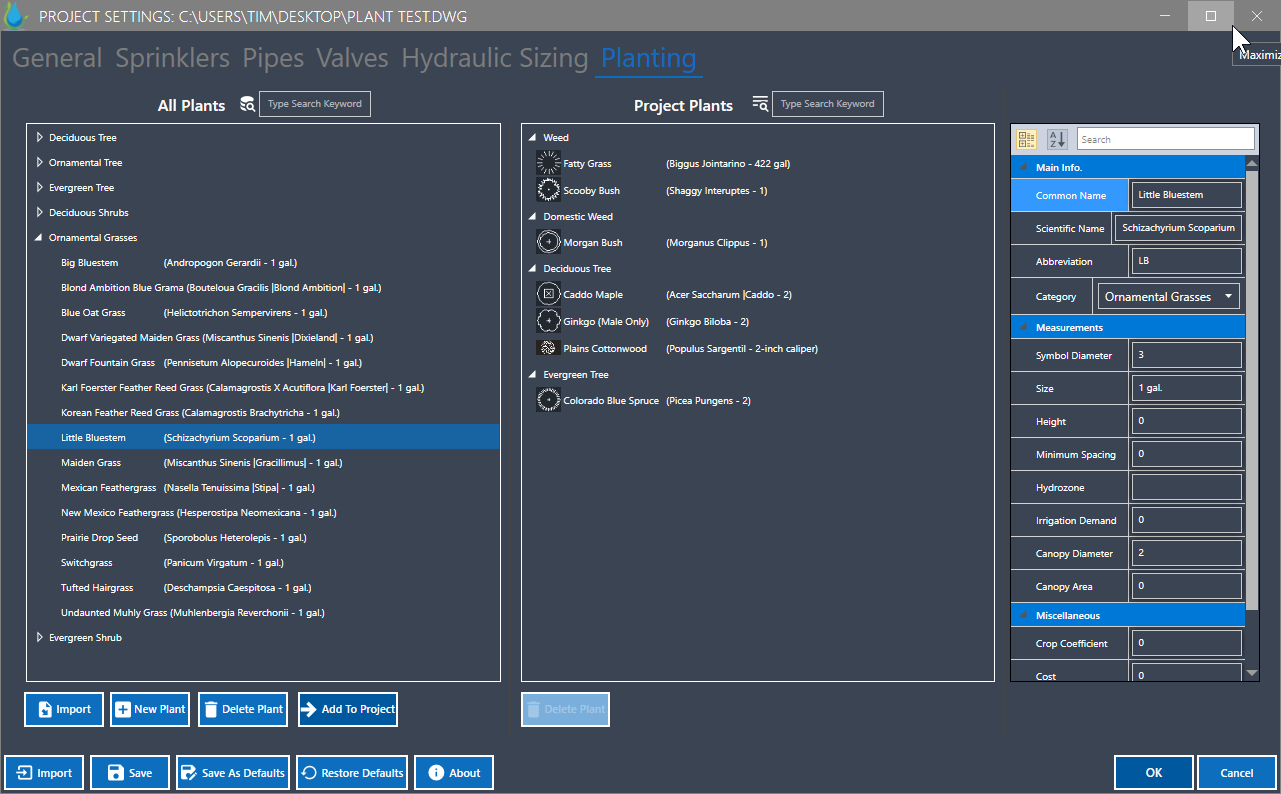The width and height of the screenshot is (1281, 794).
Task: Expand the Deciduous Tree category in All Plants
Action: coord(40,138)
